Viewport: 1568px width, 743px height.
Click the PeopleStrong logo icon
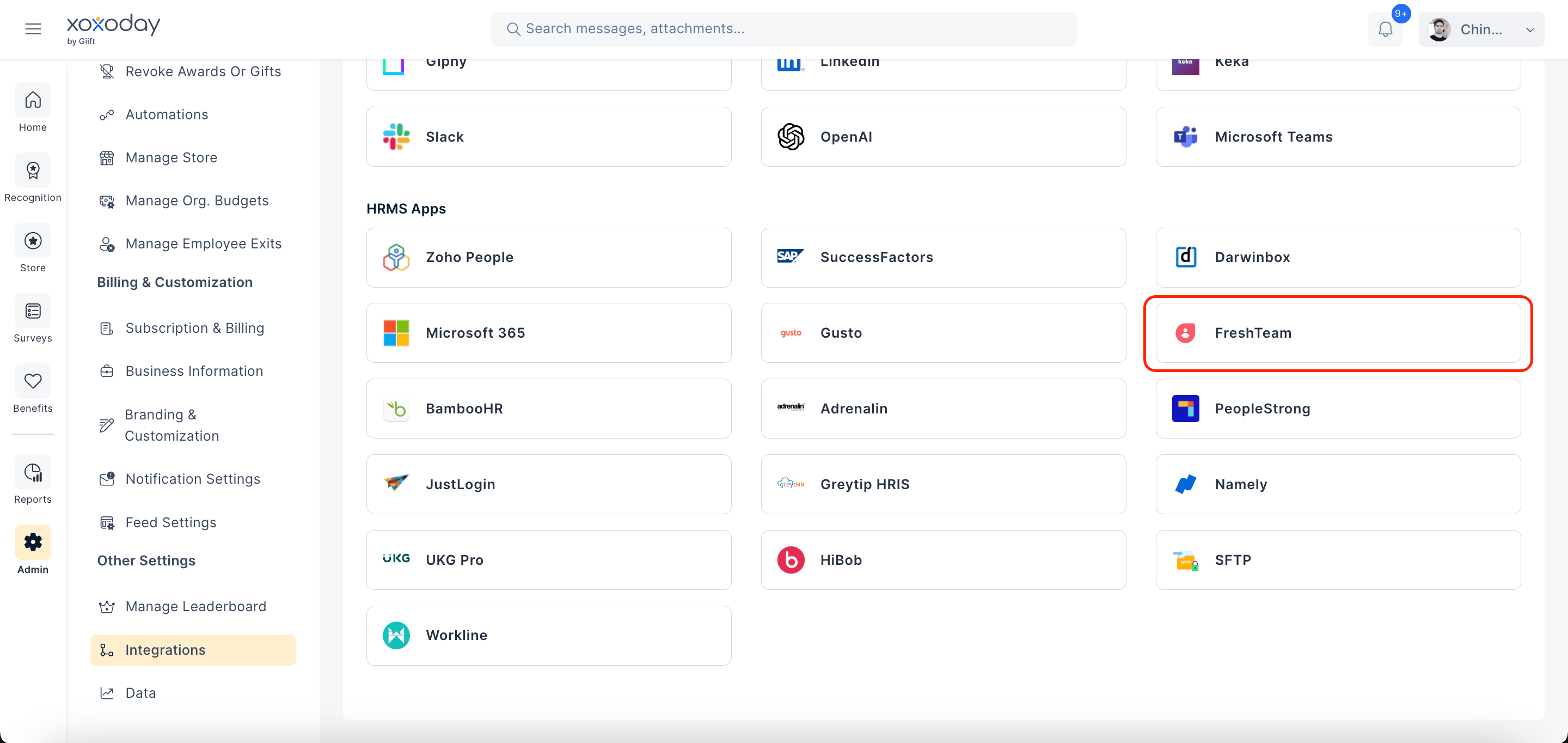pyautogui.click(x=1185, y=409)
